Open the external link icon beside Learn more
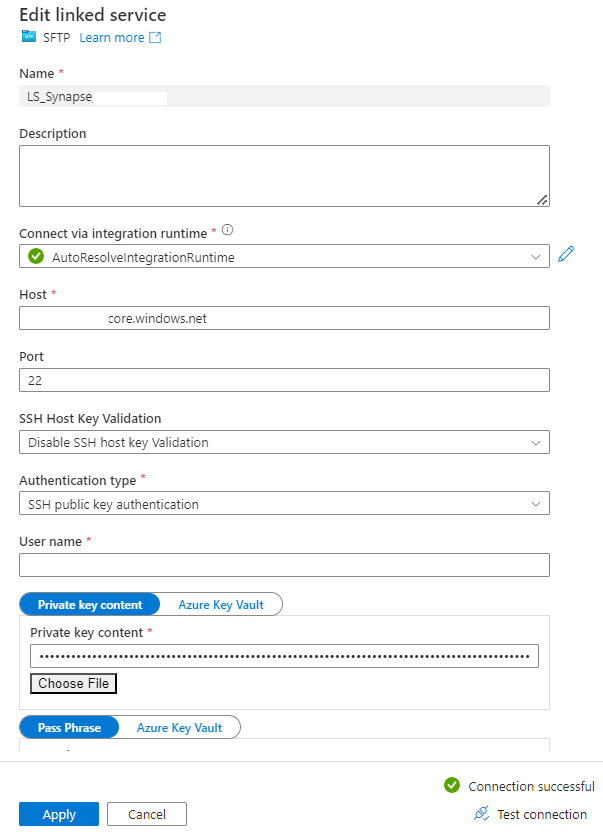Screen dimensions: 603x837 click(155, 37)
